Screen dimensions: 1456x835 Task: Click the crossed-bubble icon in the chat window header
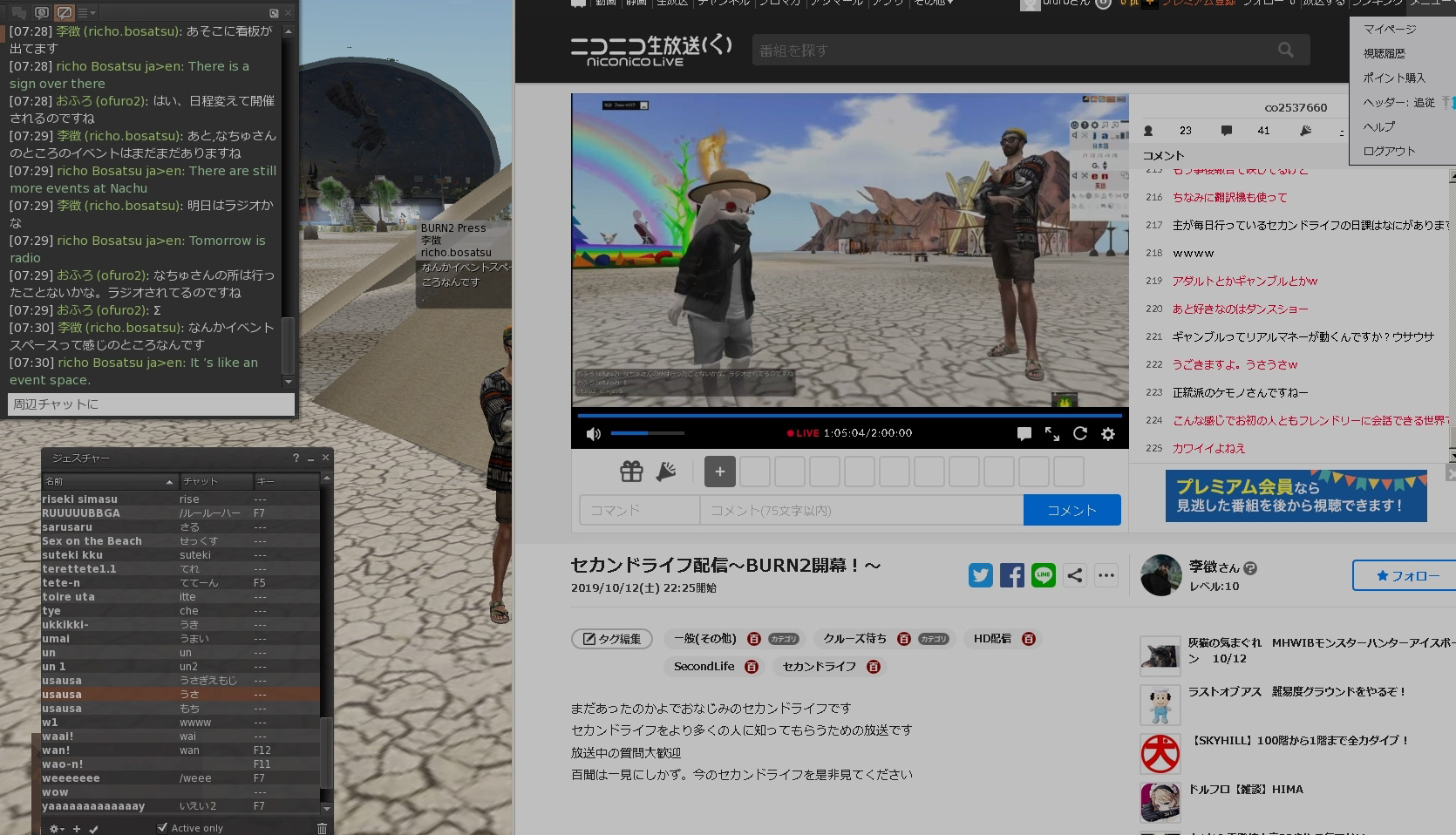point(64,13)
